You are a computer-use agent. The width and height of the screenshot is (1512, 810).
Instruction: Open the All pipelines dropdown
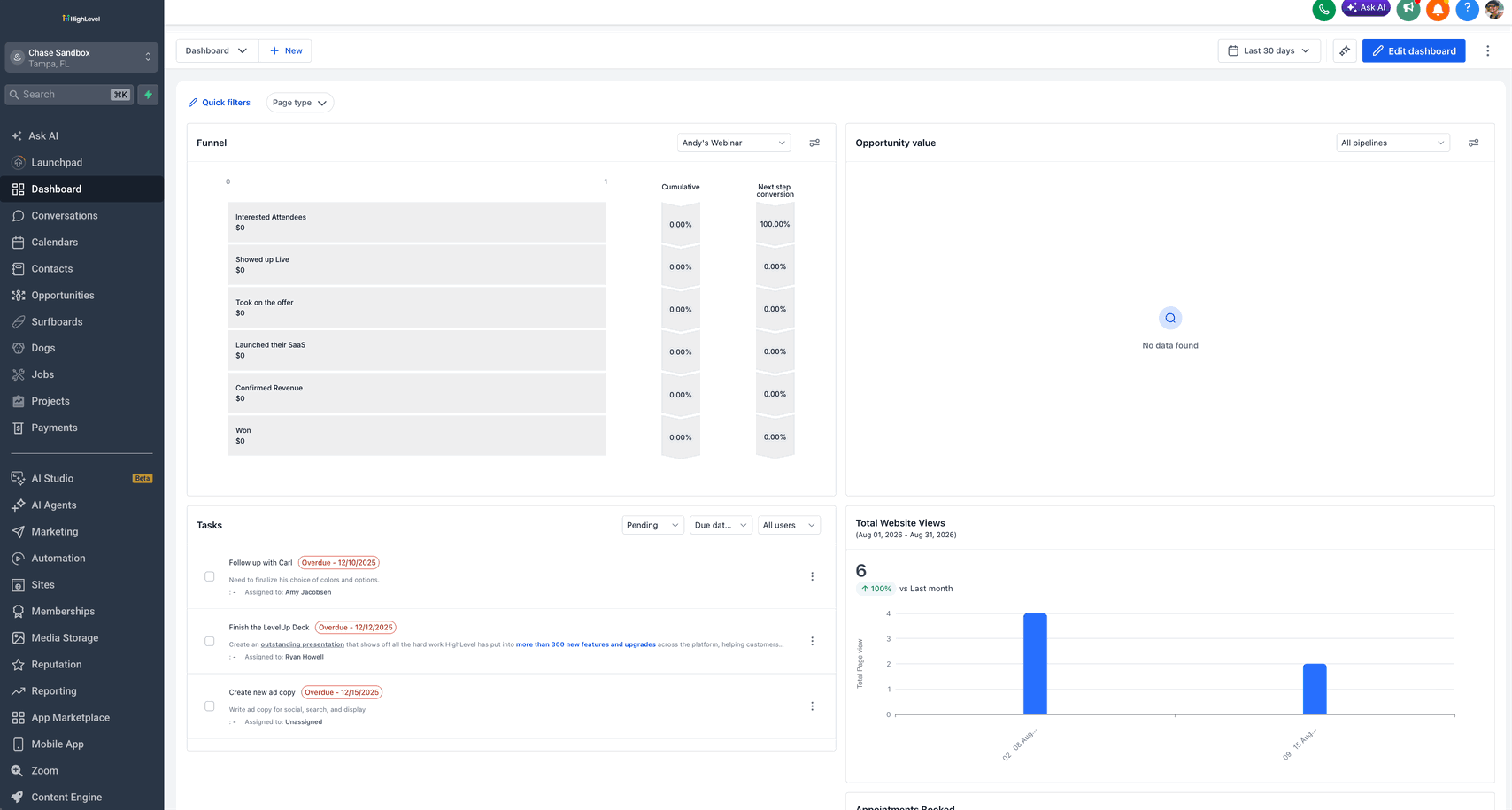[1392, 143]
